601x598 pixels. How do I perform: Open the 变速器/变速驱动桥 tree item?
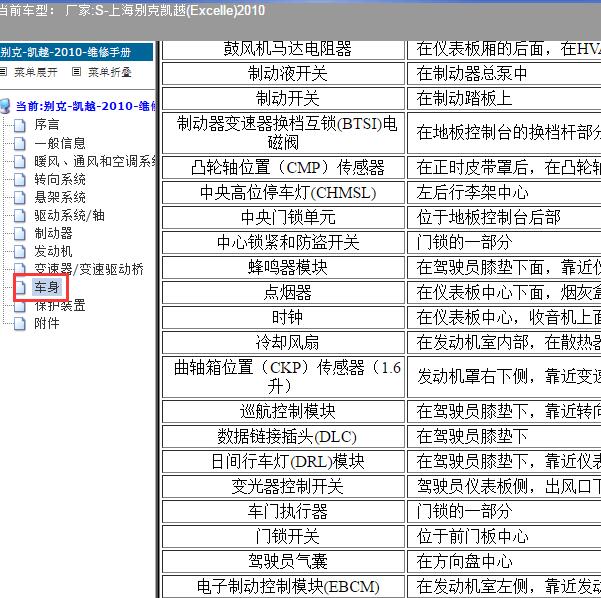[89, 269]
